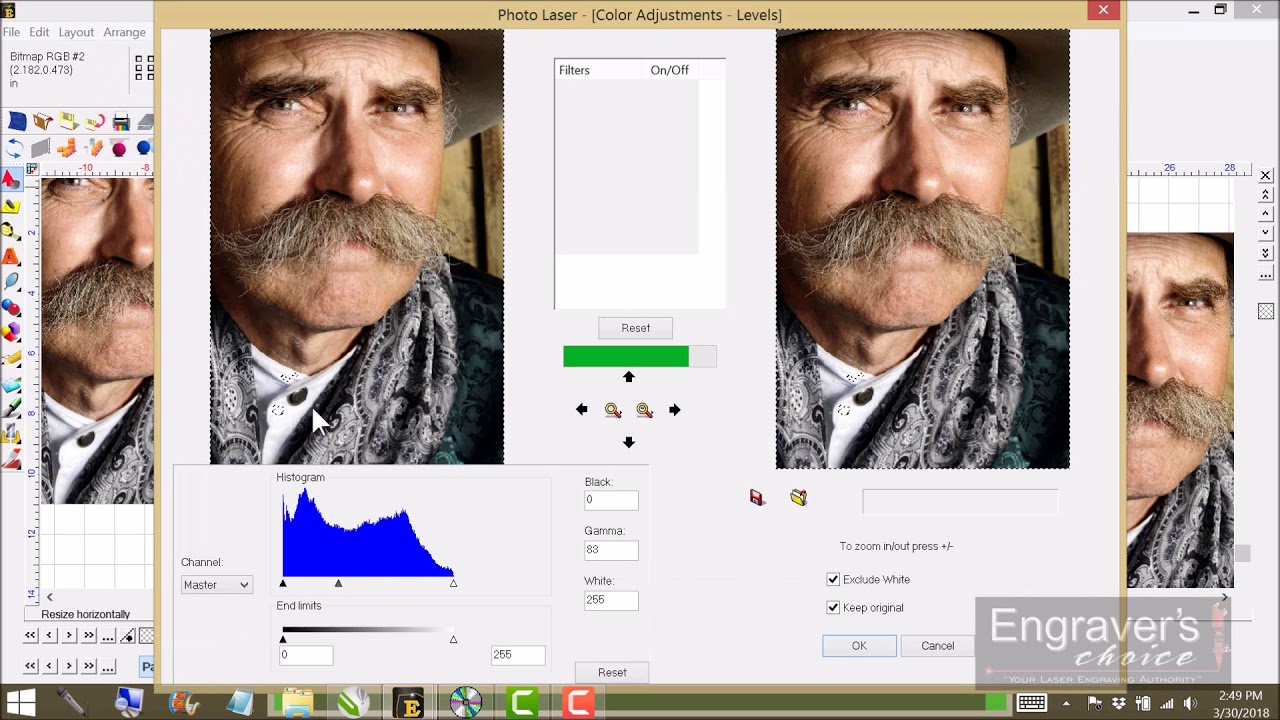The width and height of the screenshot is (1280, 720).
Task: Click the Reset button below the White field
Action: [x=612, y=673]
